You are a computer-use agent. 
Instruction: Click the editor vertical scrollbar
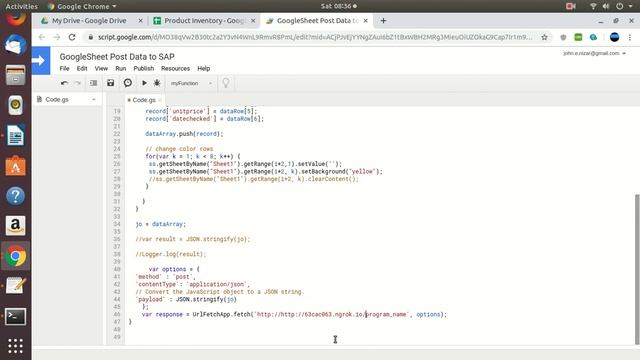point(637,269)
